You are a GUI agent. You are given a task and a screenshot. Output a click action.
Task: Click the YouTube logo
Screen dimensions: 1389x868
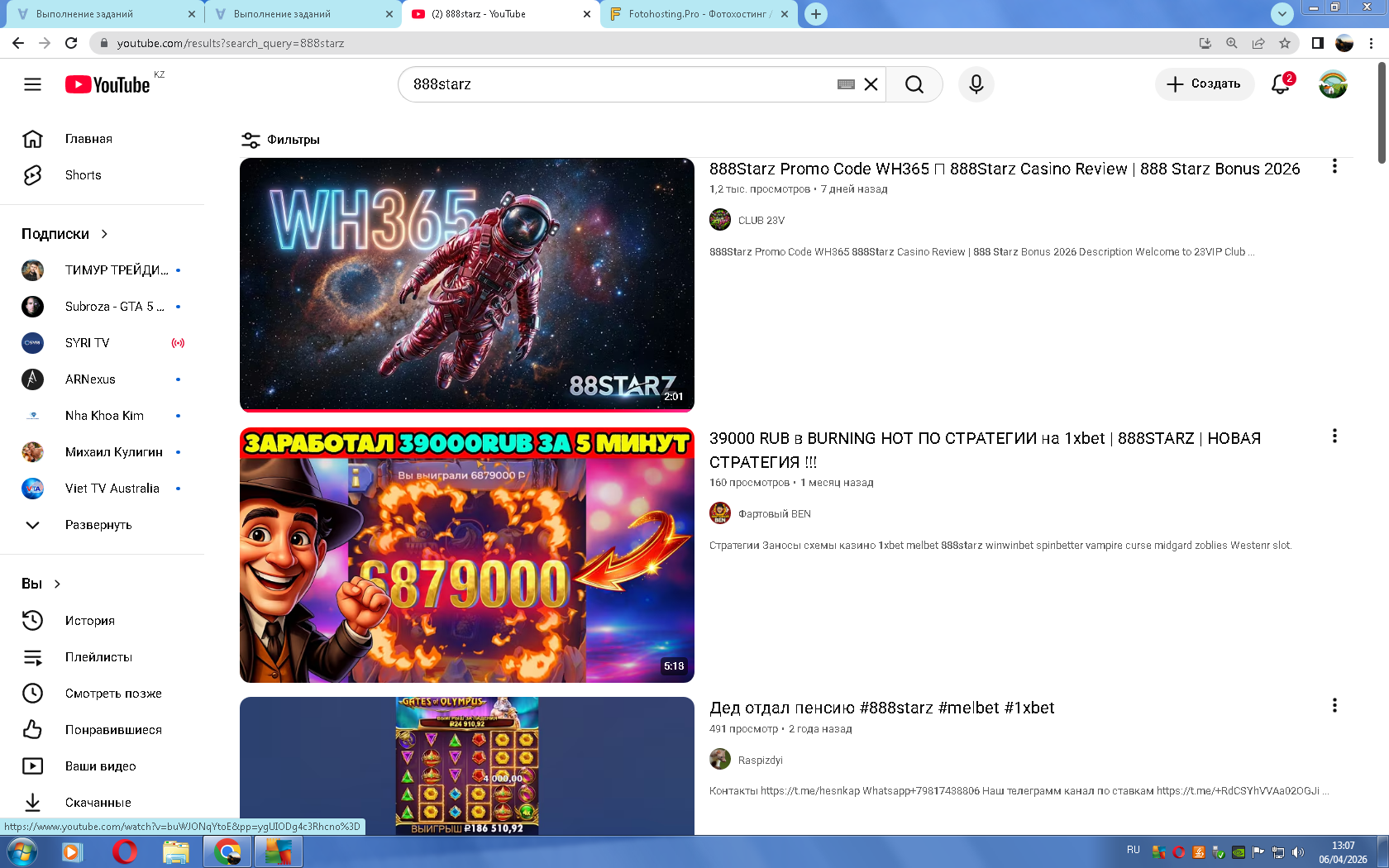[x=108, y=84]
